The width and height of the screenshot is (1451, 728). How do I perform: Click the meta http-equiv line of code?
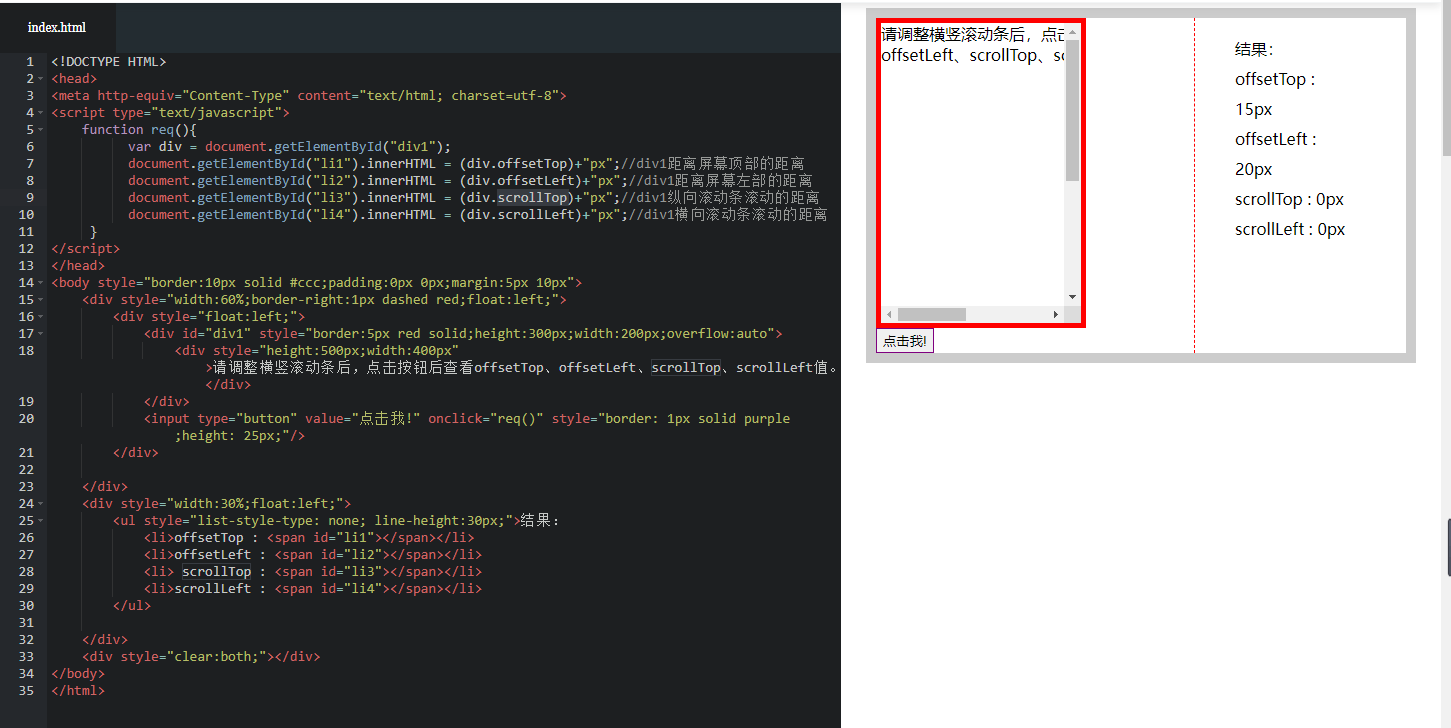tap(309, 96)
